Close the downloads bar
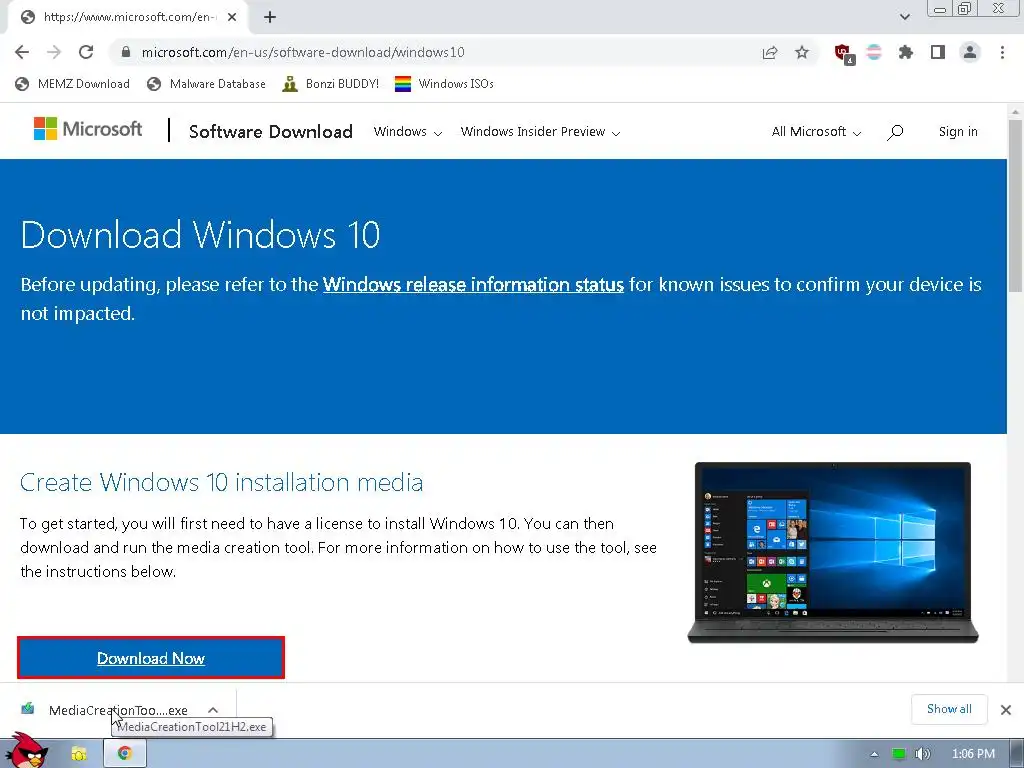The width and height of the screenshot is (1024, 768). 1006,709
